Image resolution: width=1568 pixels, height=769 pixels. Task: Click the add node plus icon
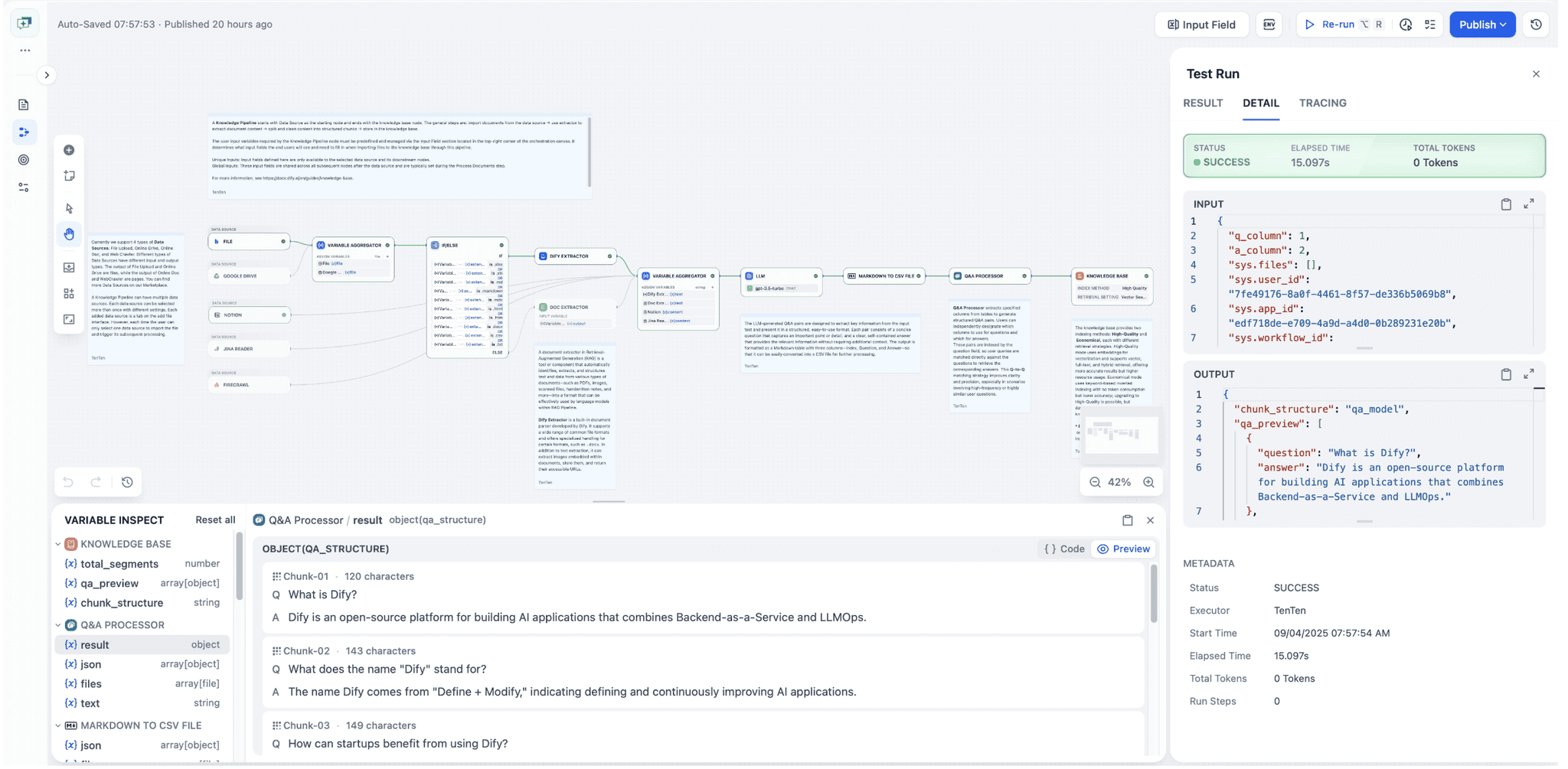[x=69, y=150]
